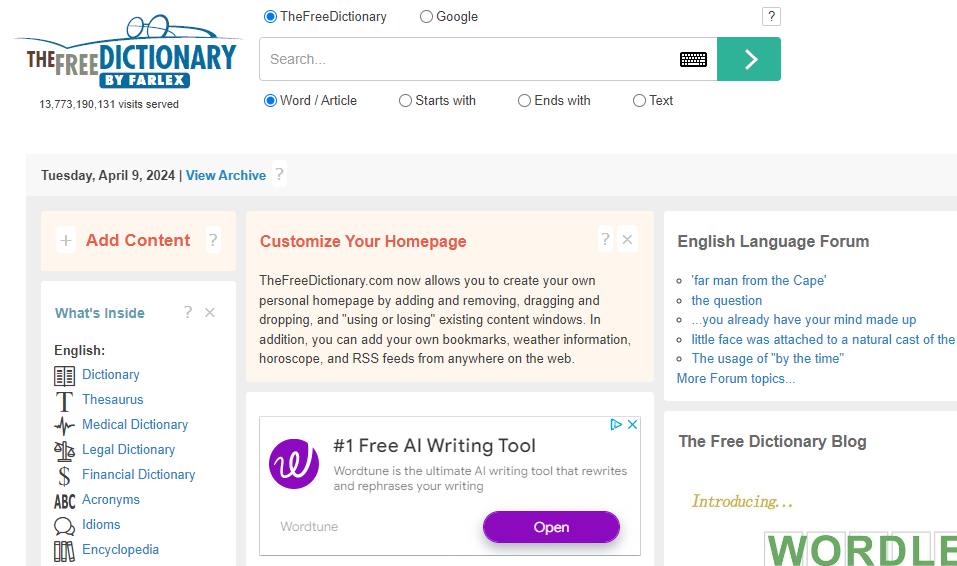Image resolution: width=957 pixels, height=566 pixels.
Task: Click the Medical Dictionary heartbeat icon
Action: point(64,425)
